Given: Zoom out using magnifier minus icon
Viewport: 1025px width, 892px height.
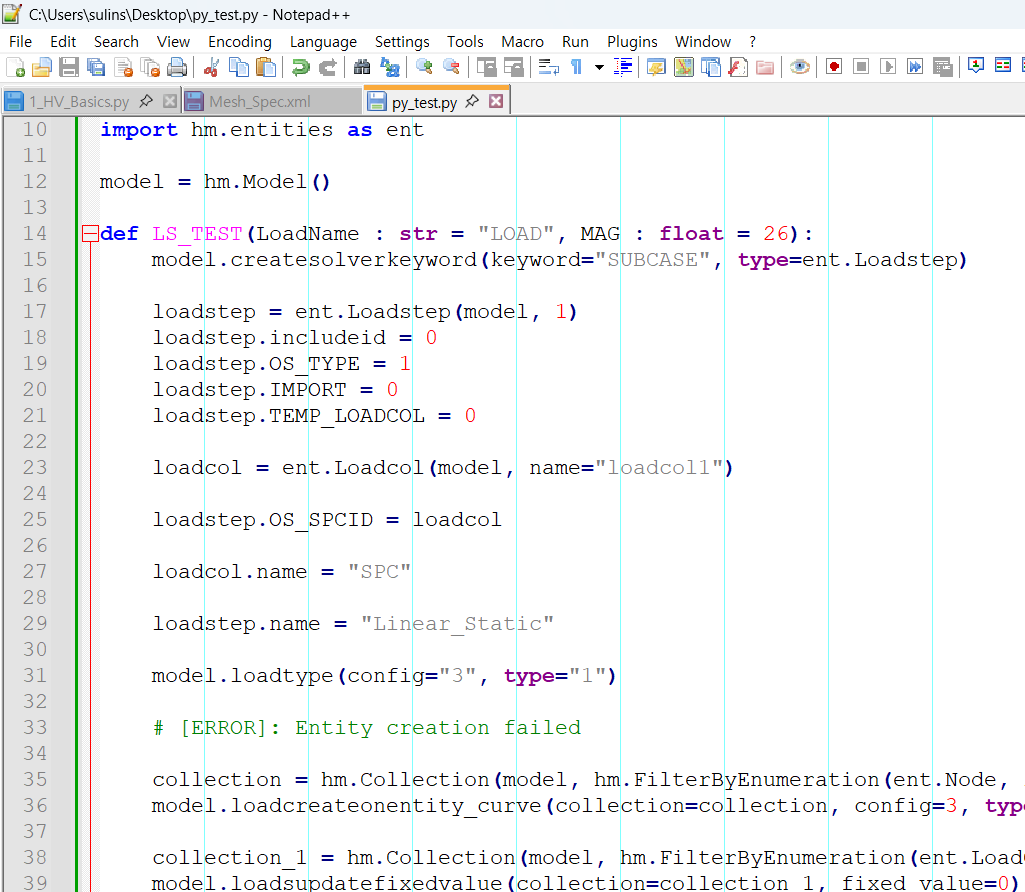Looking at the screenshot, I should click(451, 67).
